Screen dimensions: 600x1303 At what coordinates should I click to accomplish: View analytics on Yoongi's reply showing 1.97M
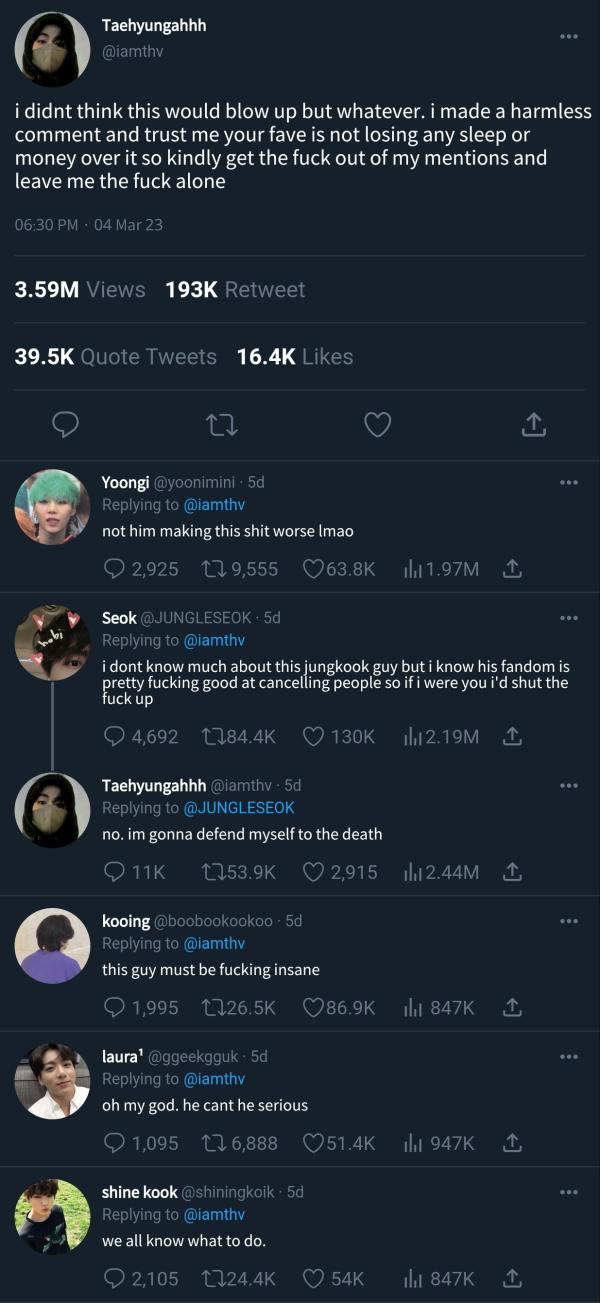pyautogui.click(x=412, y=569)
